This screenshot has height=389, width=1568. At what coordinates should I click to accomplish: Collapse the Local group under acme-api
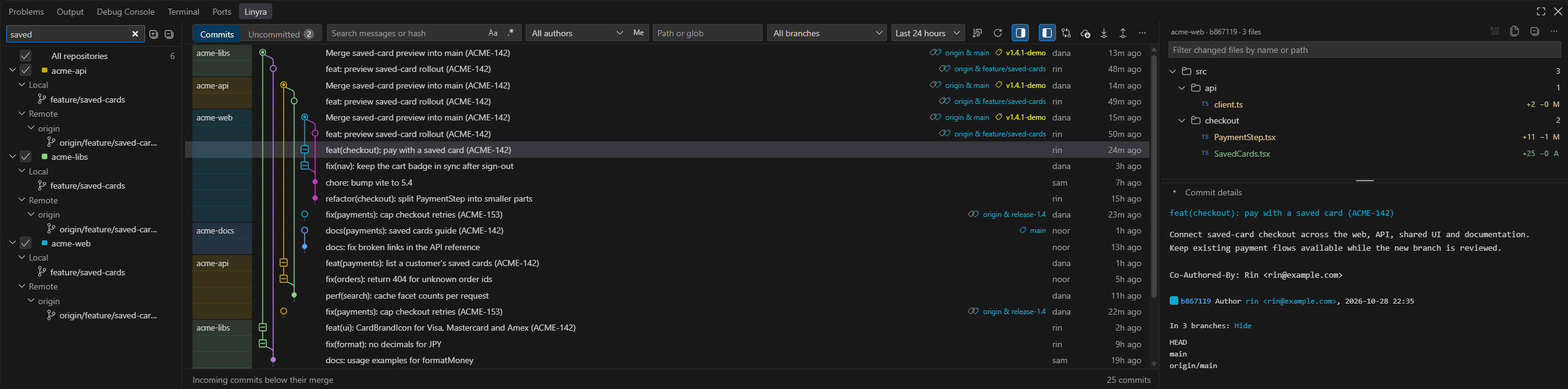pyautogui.click(x=22, y=85)
